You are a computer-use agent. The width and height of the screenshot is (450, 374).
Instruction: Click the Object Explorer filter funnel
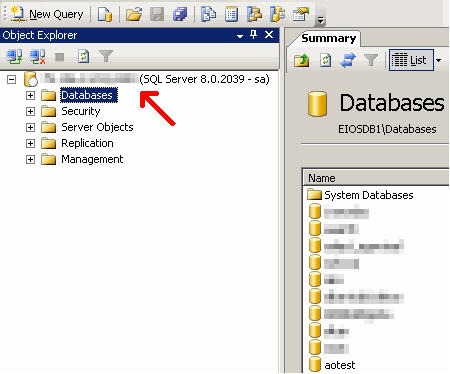point(106,56)
